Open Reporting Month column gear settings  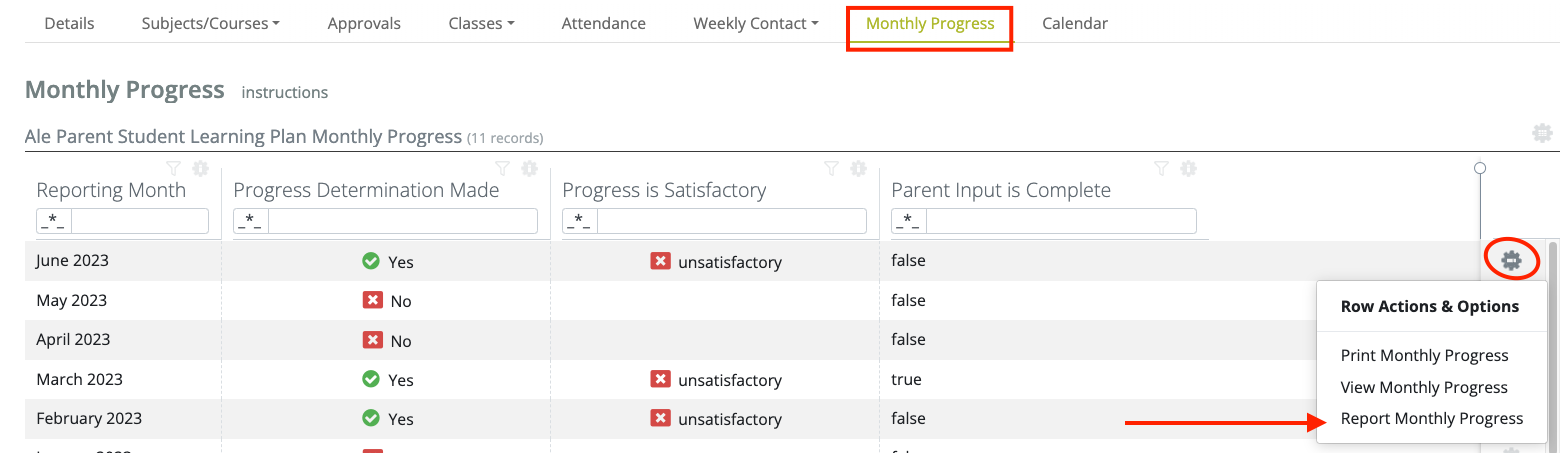coord(200,169)
